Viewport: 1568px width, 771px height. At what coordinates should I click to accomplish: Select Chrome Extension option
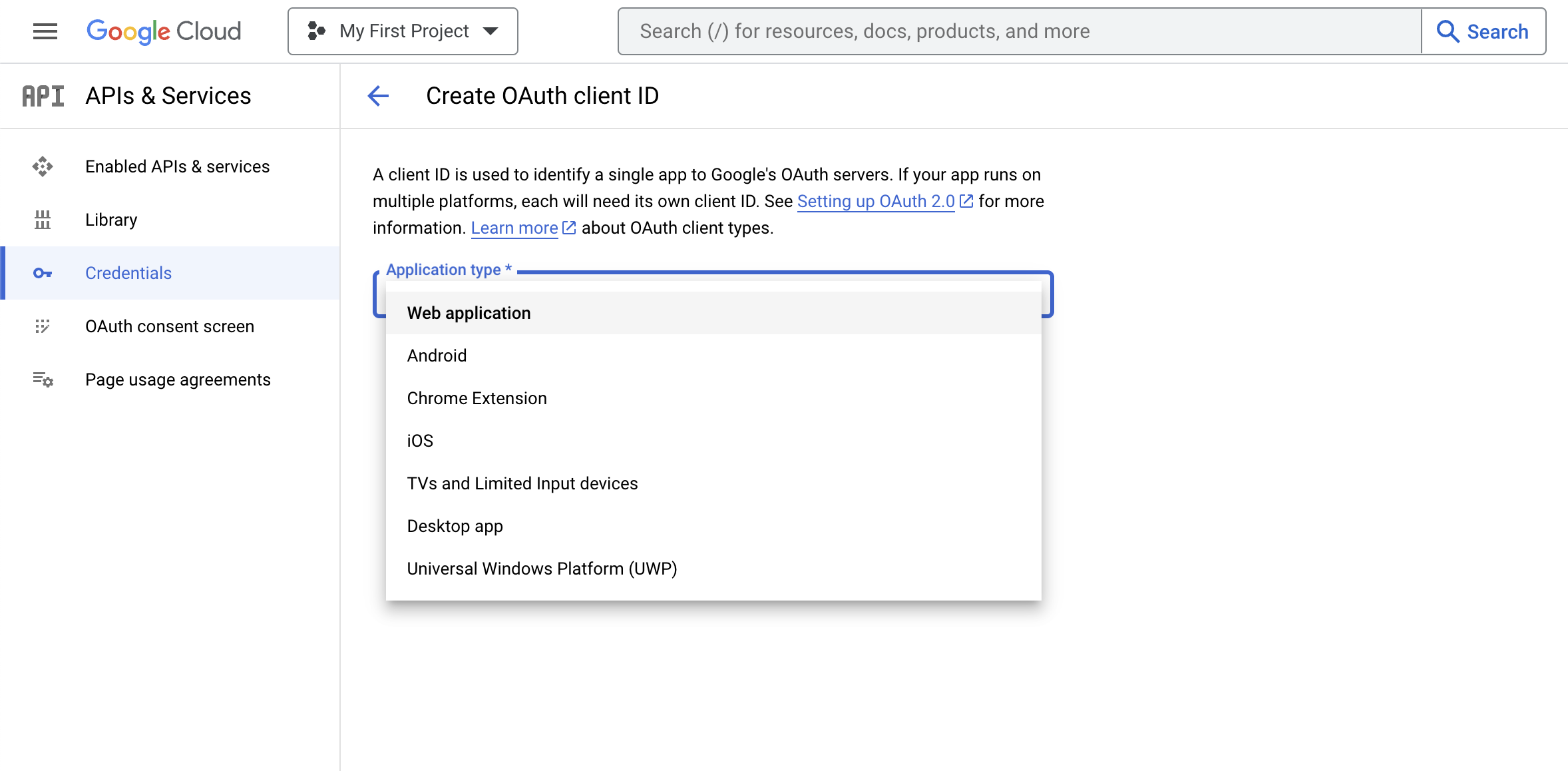[477, 397]
